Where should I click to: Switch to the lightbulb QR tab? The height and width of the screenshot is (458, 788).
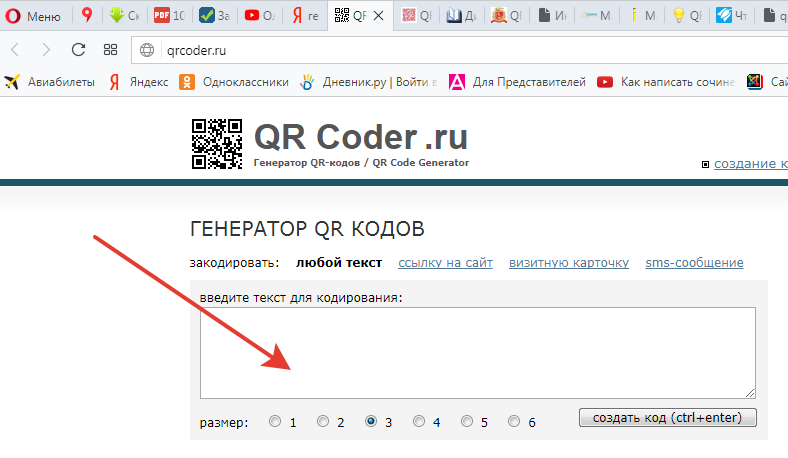tap(686, 16)
